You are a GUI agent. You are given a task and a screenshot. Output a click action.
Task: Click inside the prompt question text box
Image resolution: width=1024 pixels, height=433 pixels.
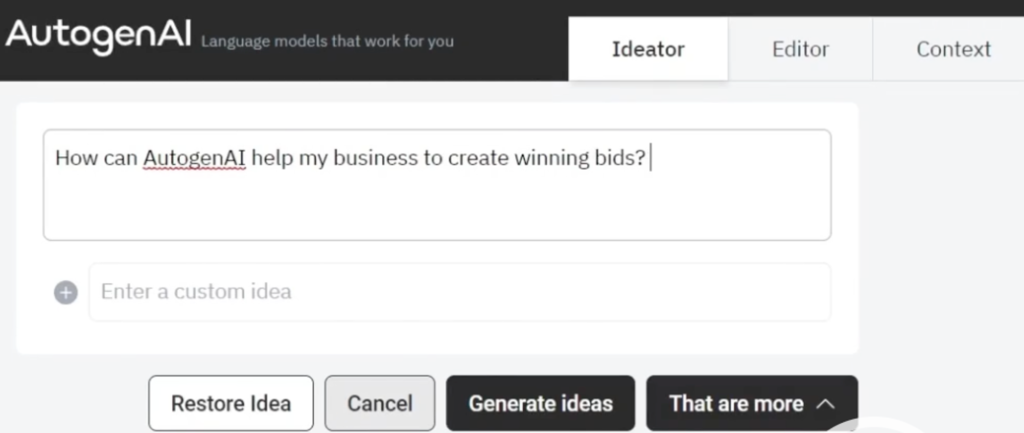(437, 185)
